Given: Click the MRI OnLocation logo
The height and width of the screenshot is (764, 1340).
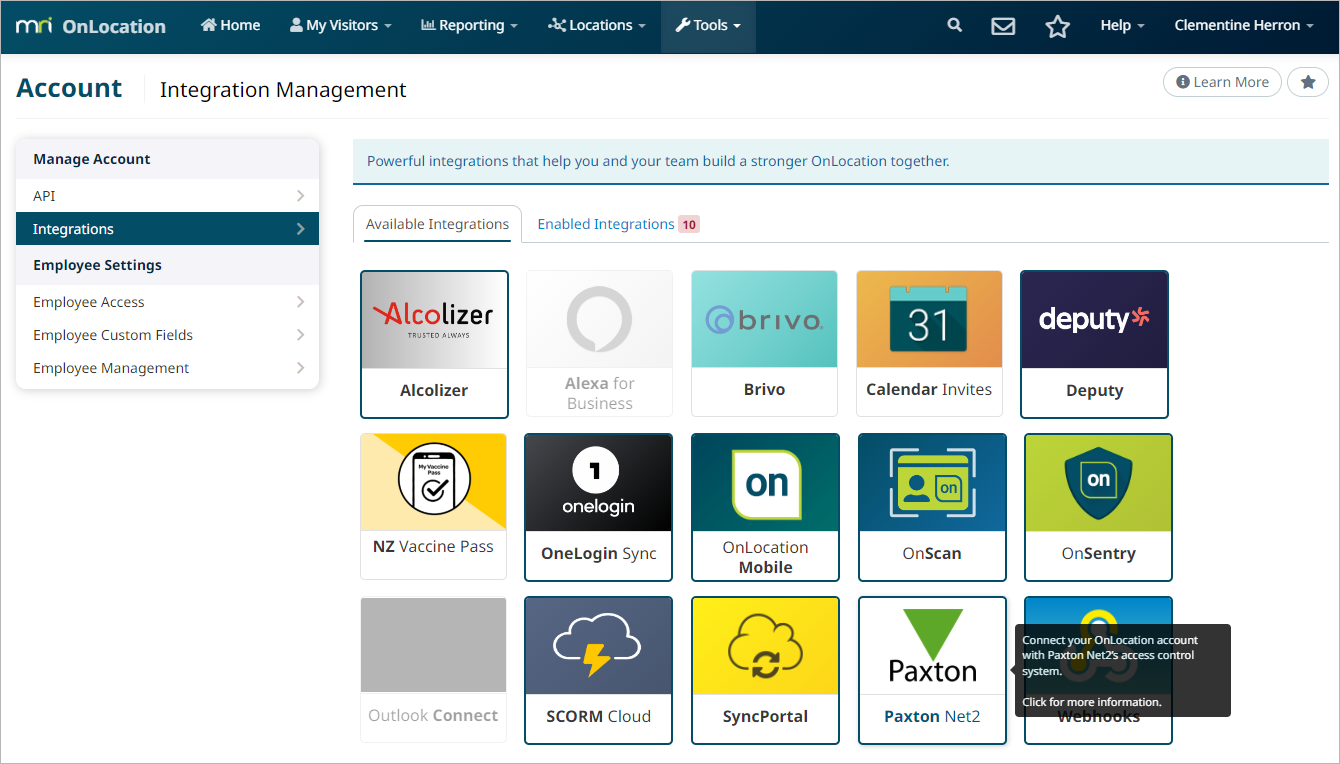Looking at the screenshot, I should pos(91,26).
